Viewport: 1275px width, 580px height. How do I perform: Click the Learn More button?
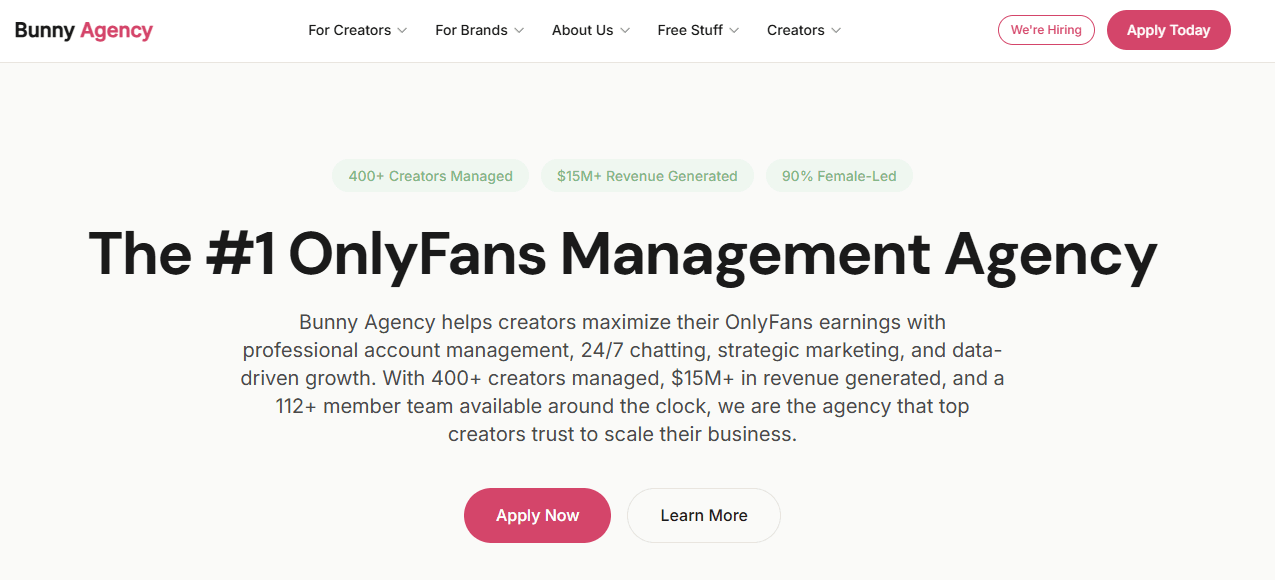pos(704,516)
